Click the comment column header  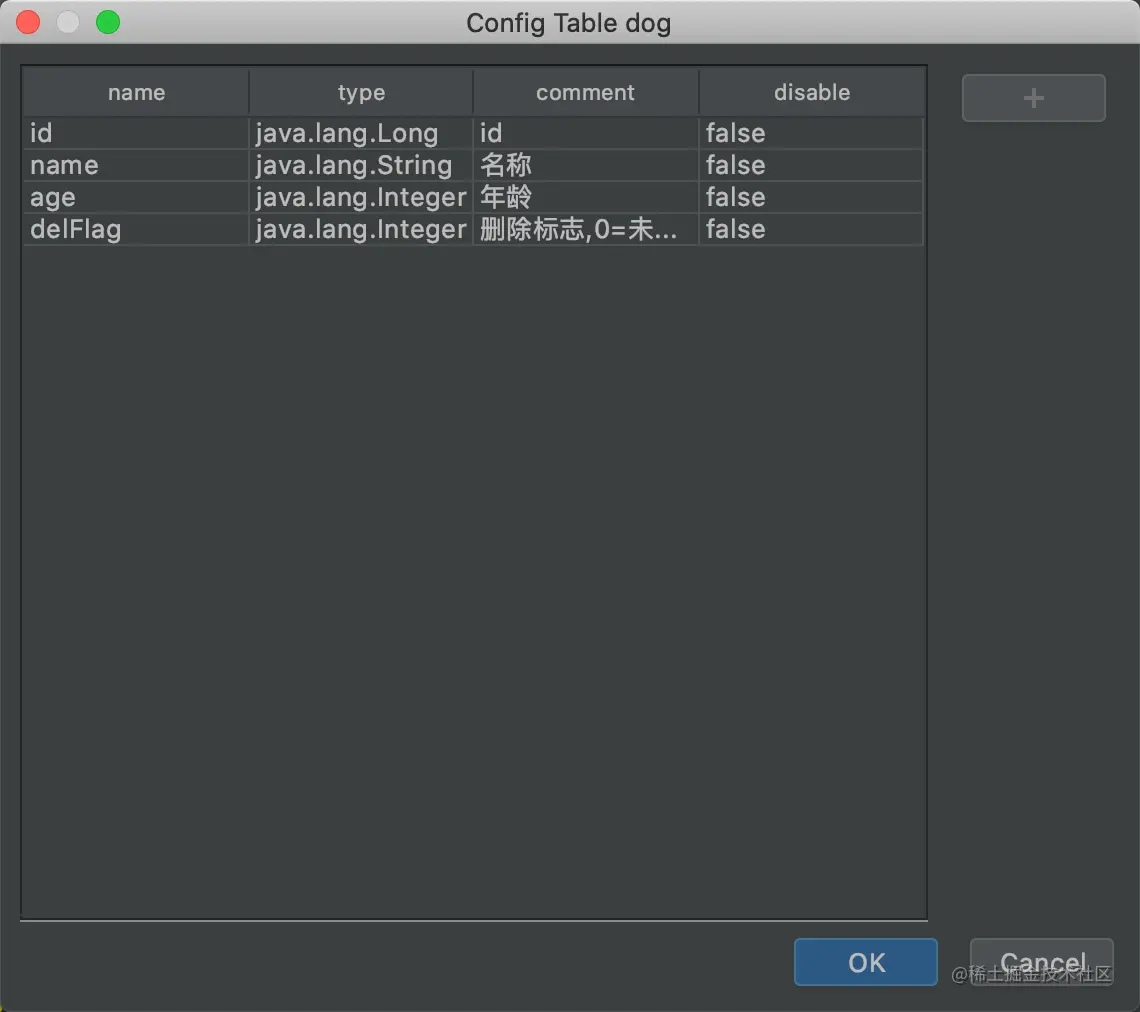click(x=586, y=92)
